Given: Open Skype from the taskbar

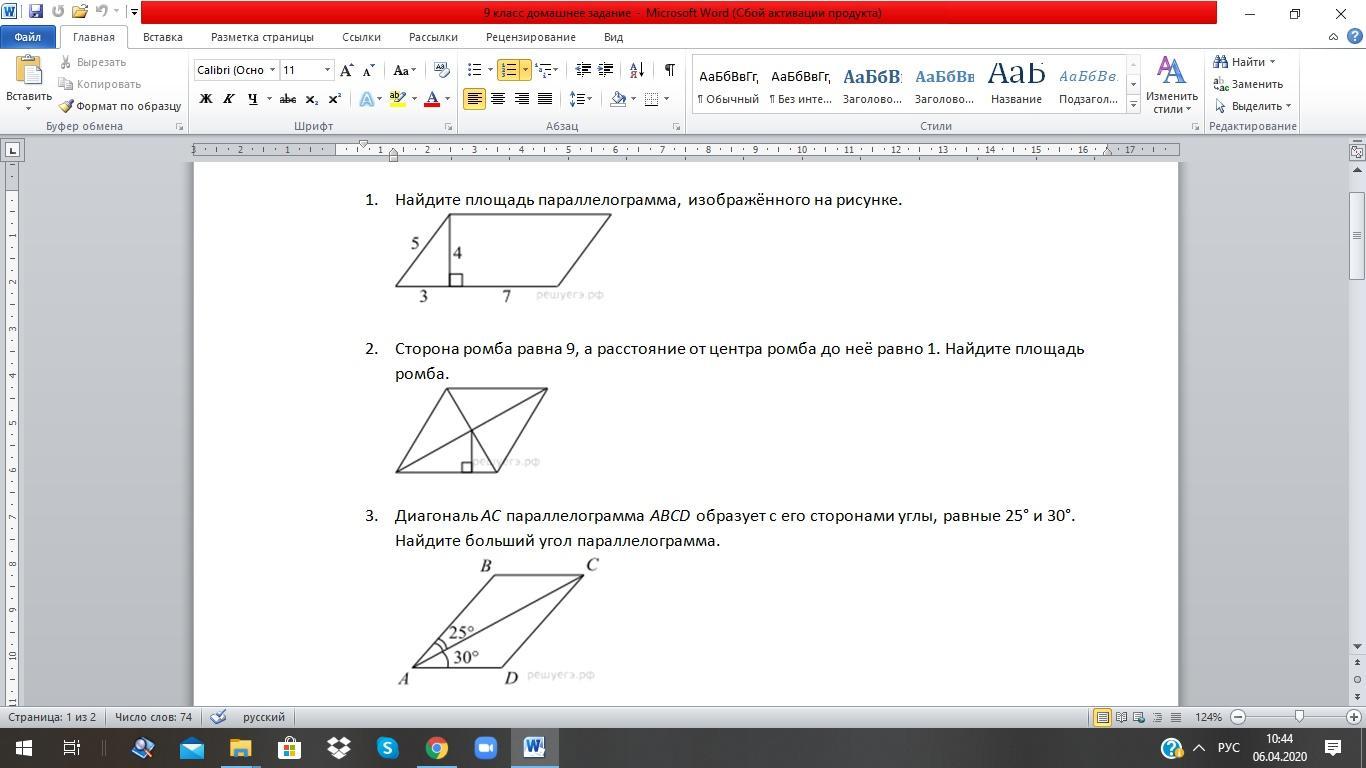Looking at the screenshot, I should (387, 748).
